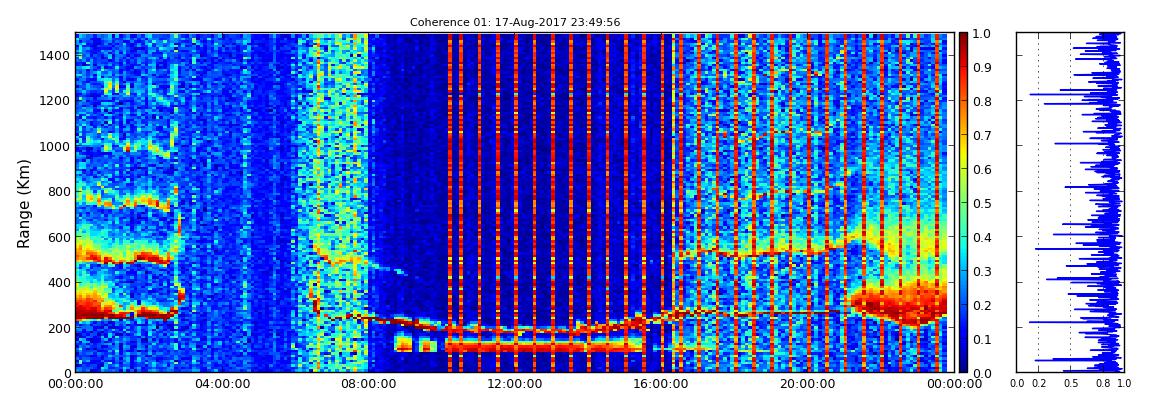
Task: Click the colorbar label 0.3
Action: (x=984, y=271)
